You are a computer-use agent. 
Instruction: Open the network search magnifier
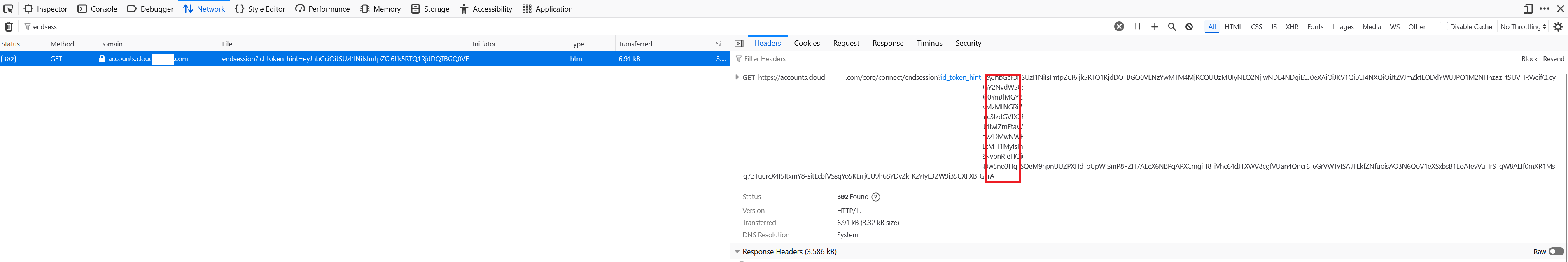[1171, 27]
